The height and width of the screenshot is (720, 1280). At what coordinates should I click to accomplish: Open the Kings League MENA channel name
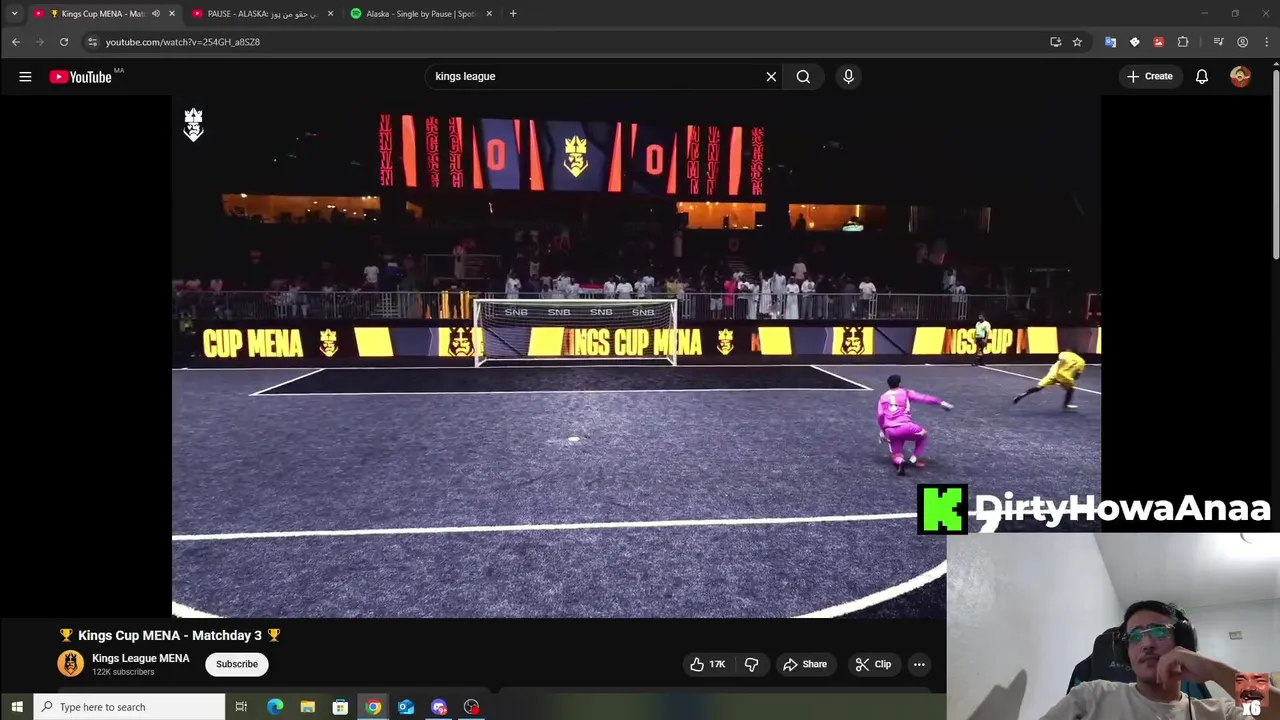pos(140,658)
